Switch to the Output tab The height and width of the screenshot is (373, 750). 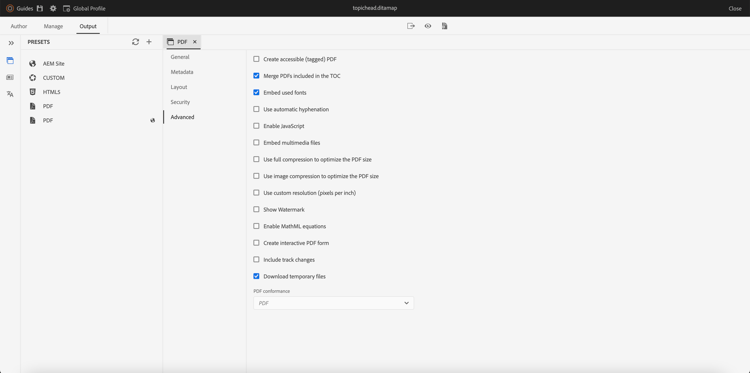coord(88,26)
